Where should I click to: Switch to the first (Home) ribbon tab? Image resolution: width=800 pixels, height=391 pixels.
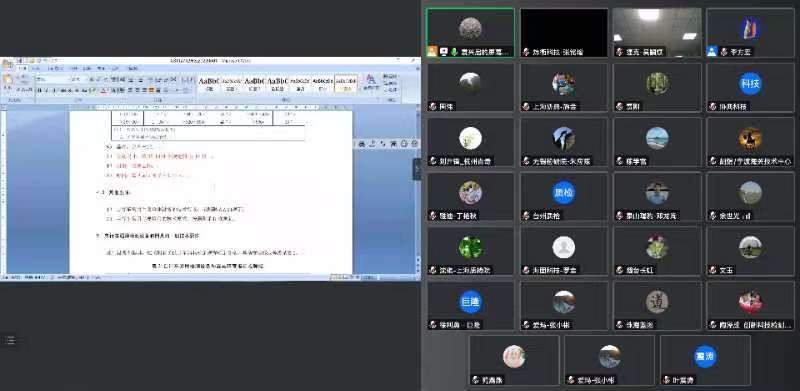pyautogui.click(x=22, y=68)
